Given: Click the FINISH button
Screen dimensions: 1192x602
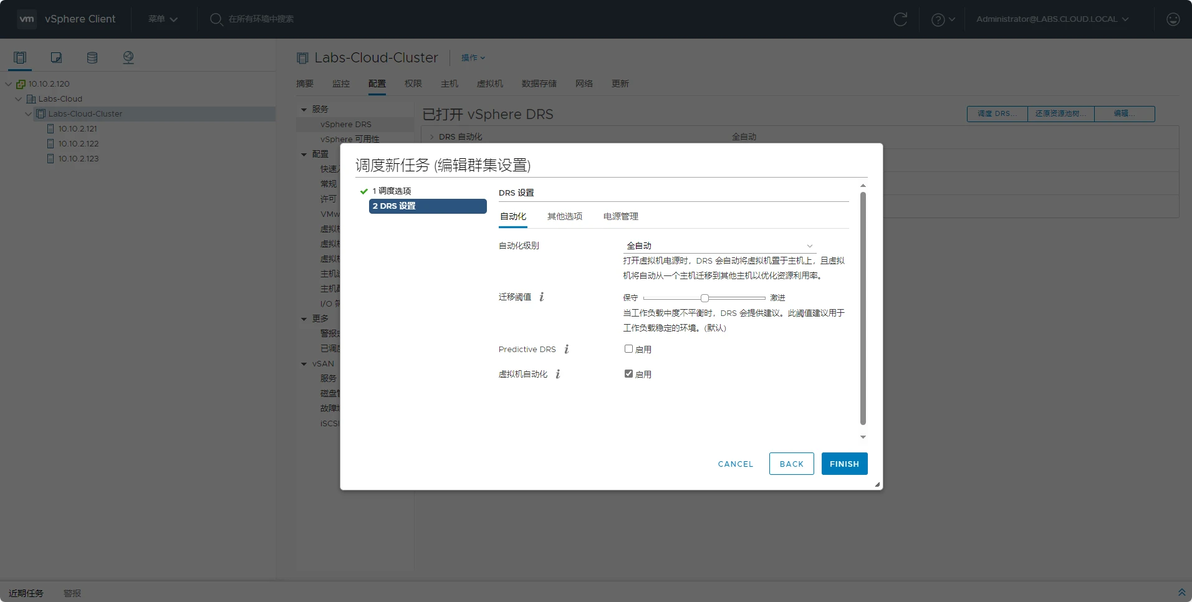Looking at the screenshot, I should pos(845,464).
